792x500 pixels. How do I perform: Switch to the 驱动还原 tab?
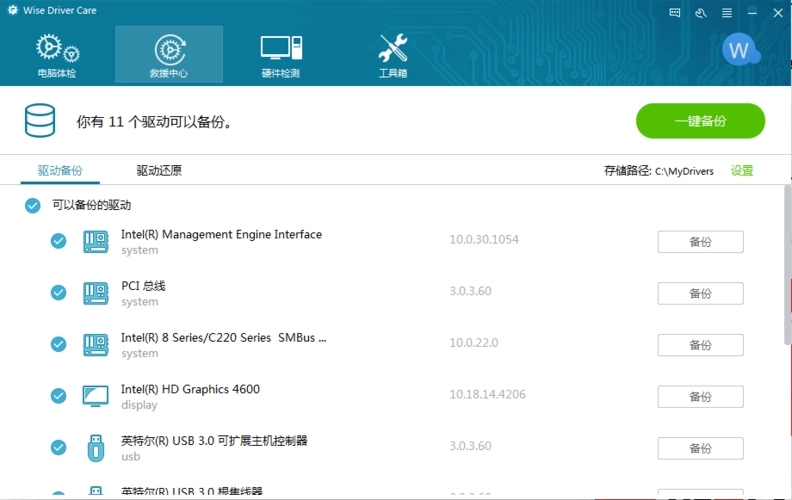[159, 171]
